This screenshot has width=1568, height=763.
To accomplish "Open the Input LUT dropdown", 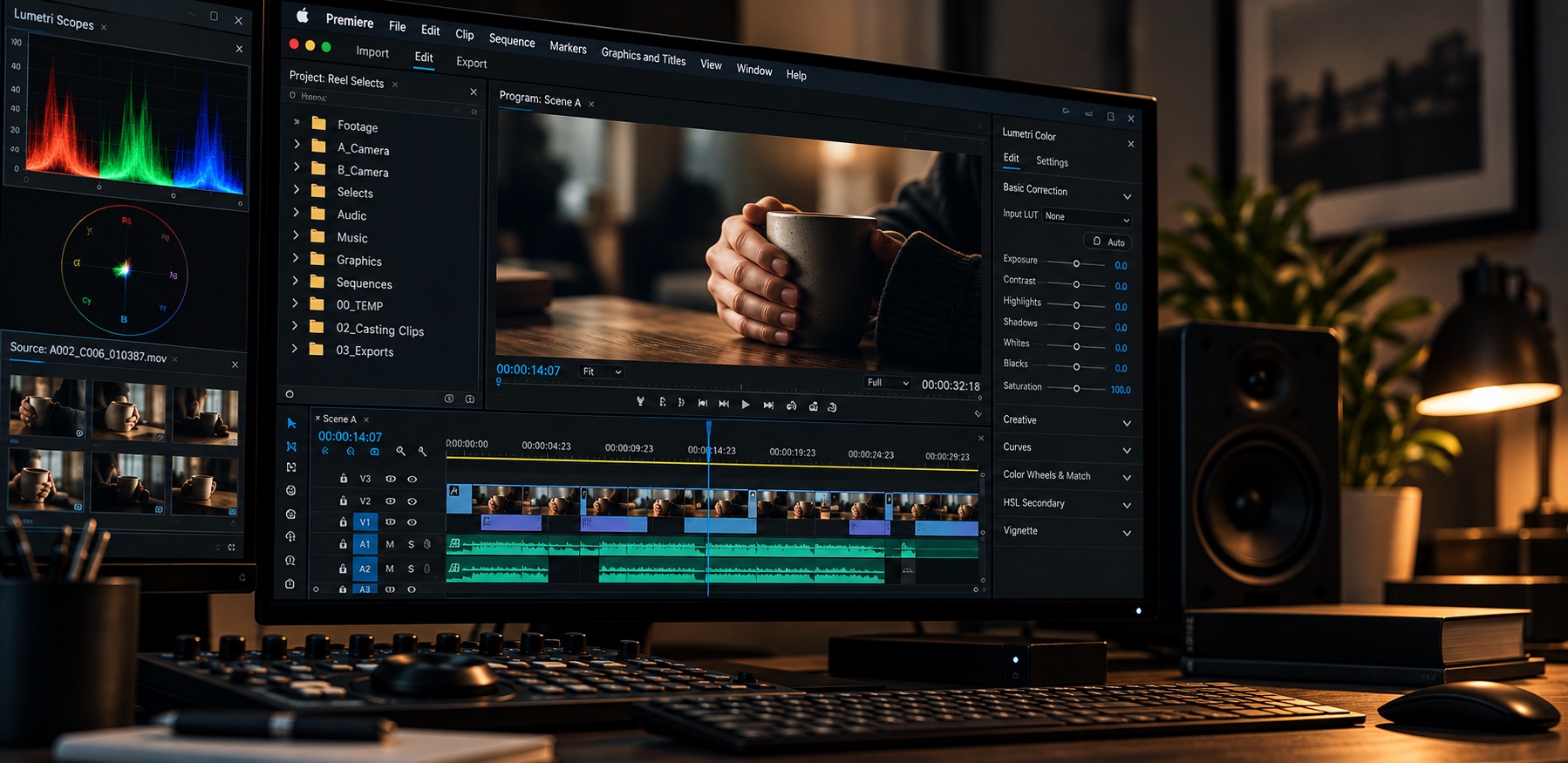I will coord(1087,217).
